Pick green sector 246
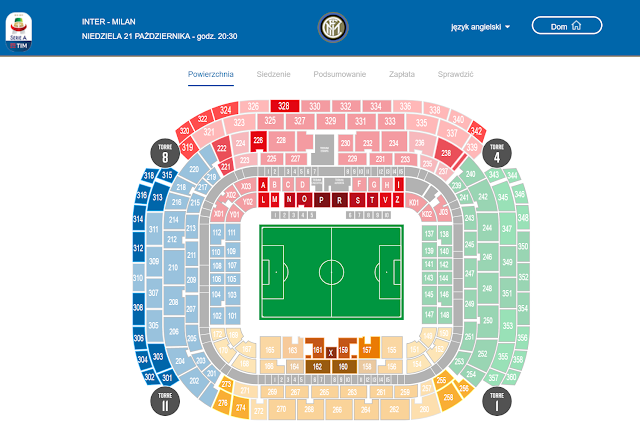Image resolution: width=640 pixels, height=431 pixels. pos(487,257)
